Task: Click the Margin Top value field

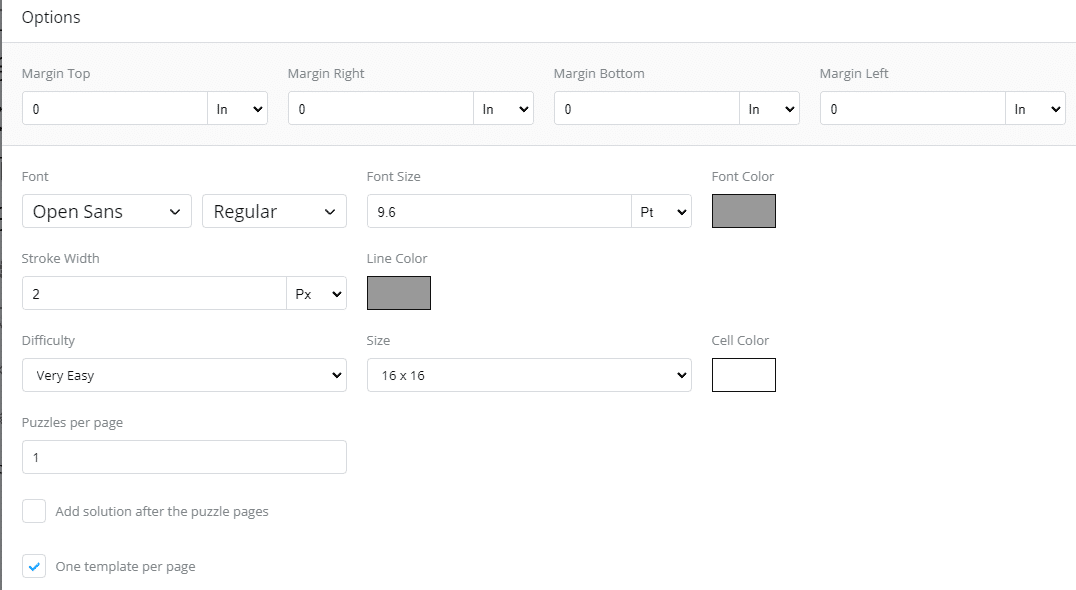Action: (x=115, y=108)
